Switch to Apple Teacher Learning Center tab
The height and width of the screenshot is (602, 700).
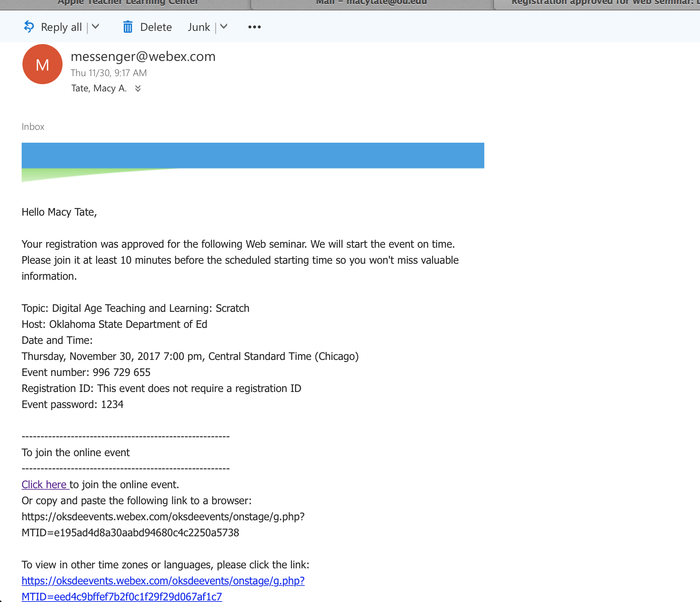[128, 4]
